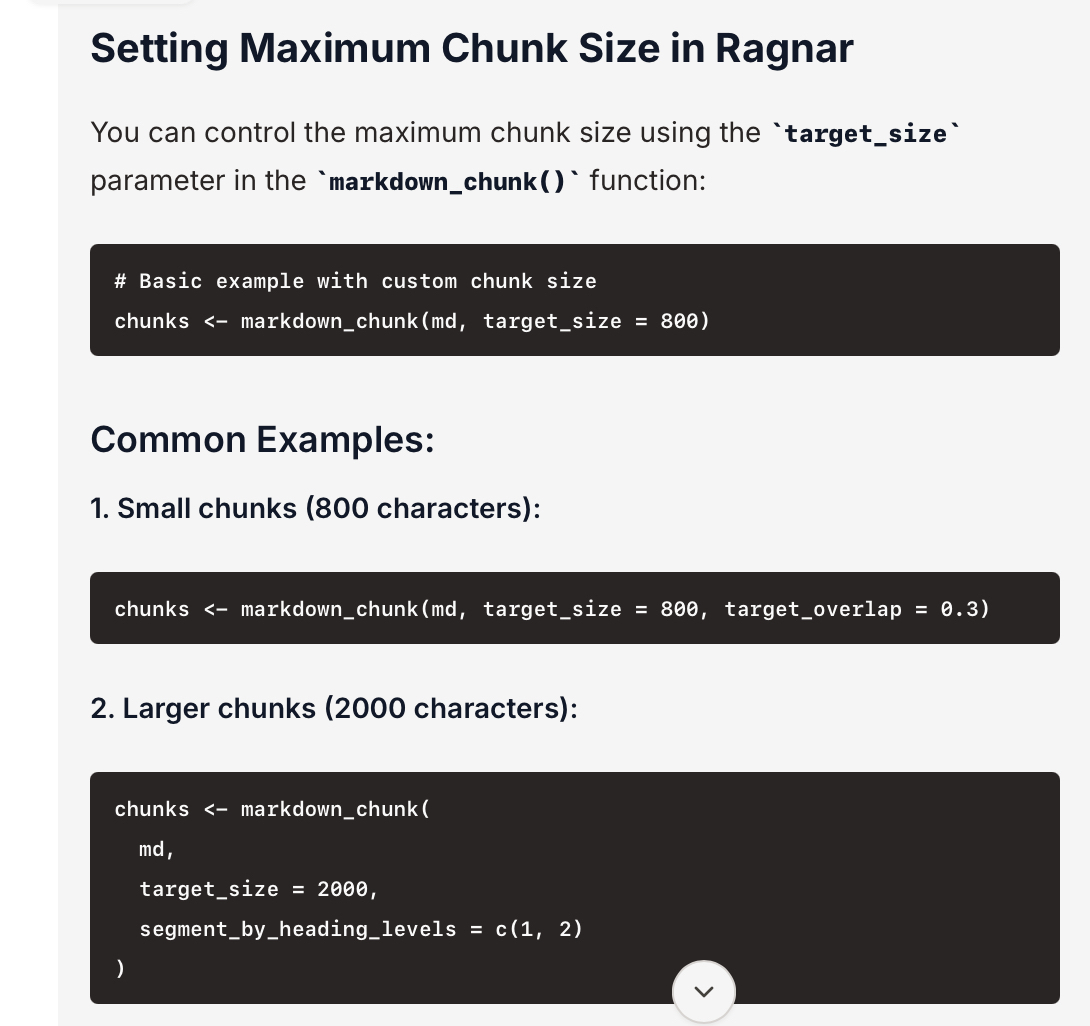Click the 'Common Examples:' heading
The height and width of the screenshot is (1026, 1090).
pos(262,439)
